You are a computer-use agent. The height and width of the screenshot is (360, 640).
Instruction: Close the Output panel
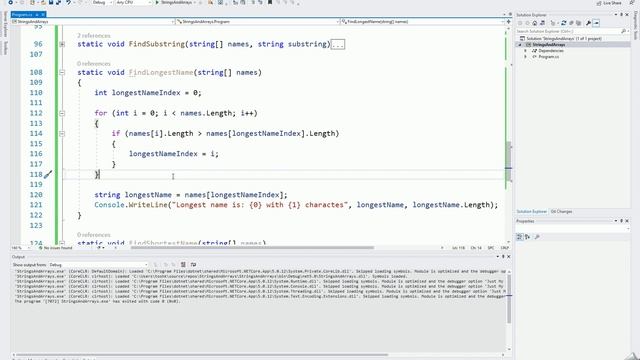point(509,257)
